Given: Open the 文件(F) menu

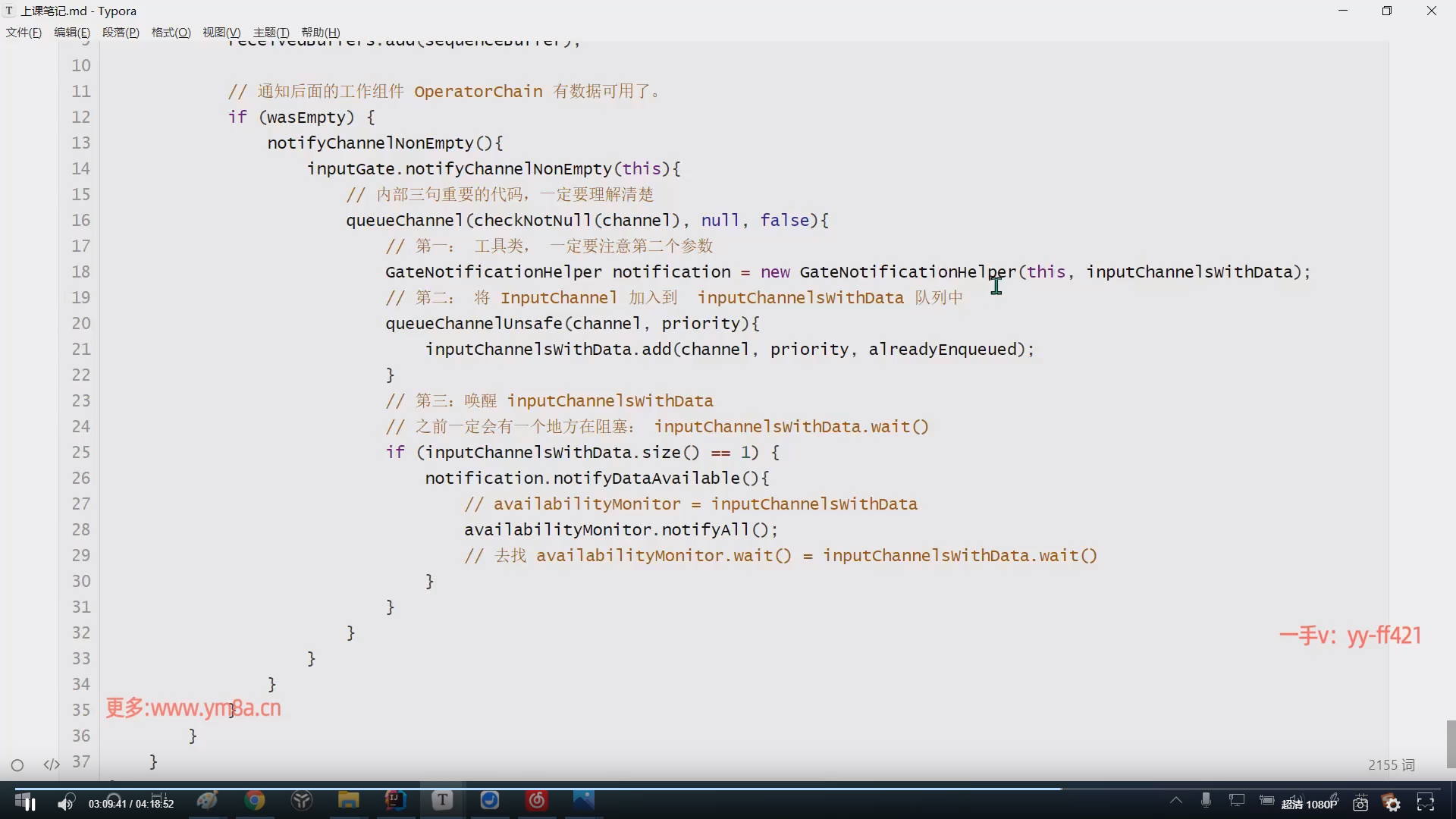Looking at the screenshot, I should (24, 32).
